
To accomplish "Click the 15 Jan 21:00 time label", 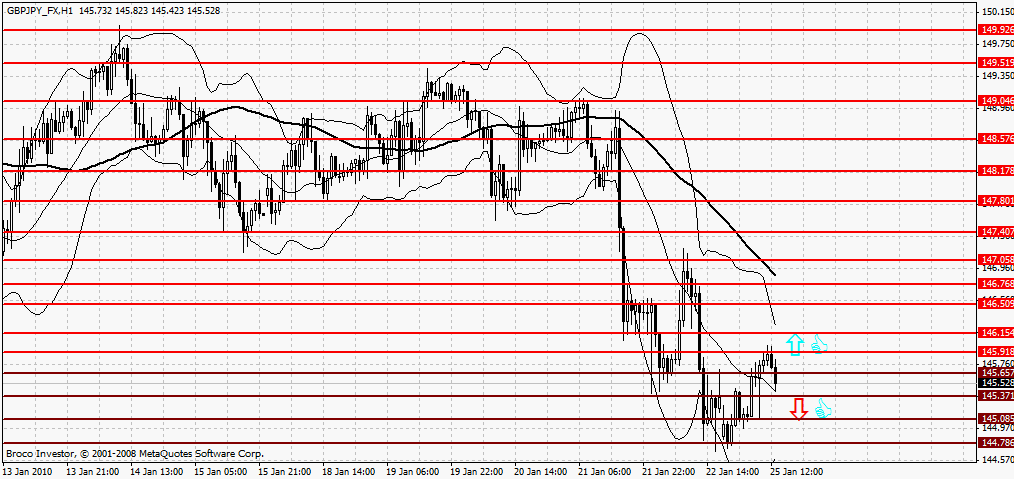I will click(285, 473).
